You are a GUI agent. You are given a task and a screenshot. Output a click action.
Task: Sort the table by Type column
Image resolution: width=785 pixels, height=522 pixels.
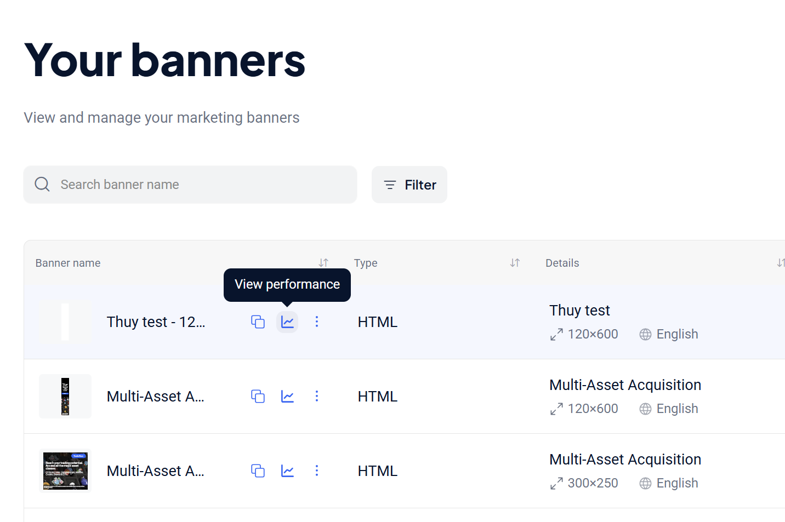(x=515, y=263)
